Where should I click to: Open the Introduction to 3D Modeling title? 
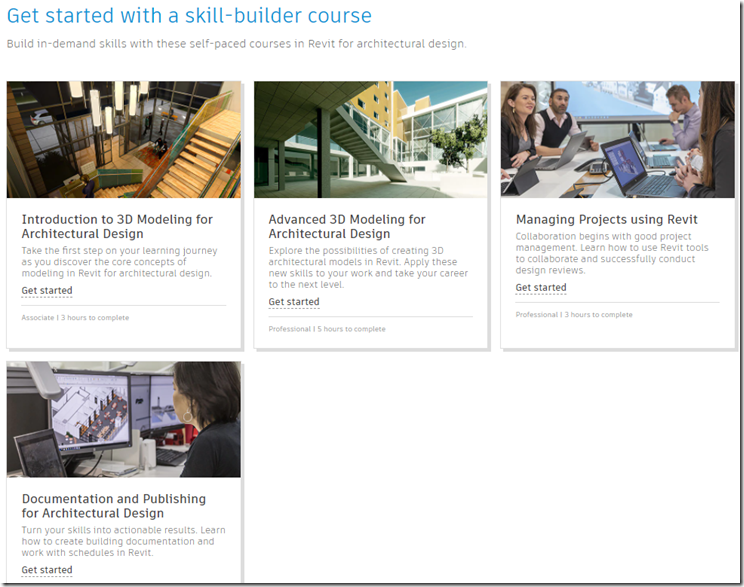(x=117, y=226)
